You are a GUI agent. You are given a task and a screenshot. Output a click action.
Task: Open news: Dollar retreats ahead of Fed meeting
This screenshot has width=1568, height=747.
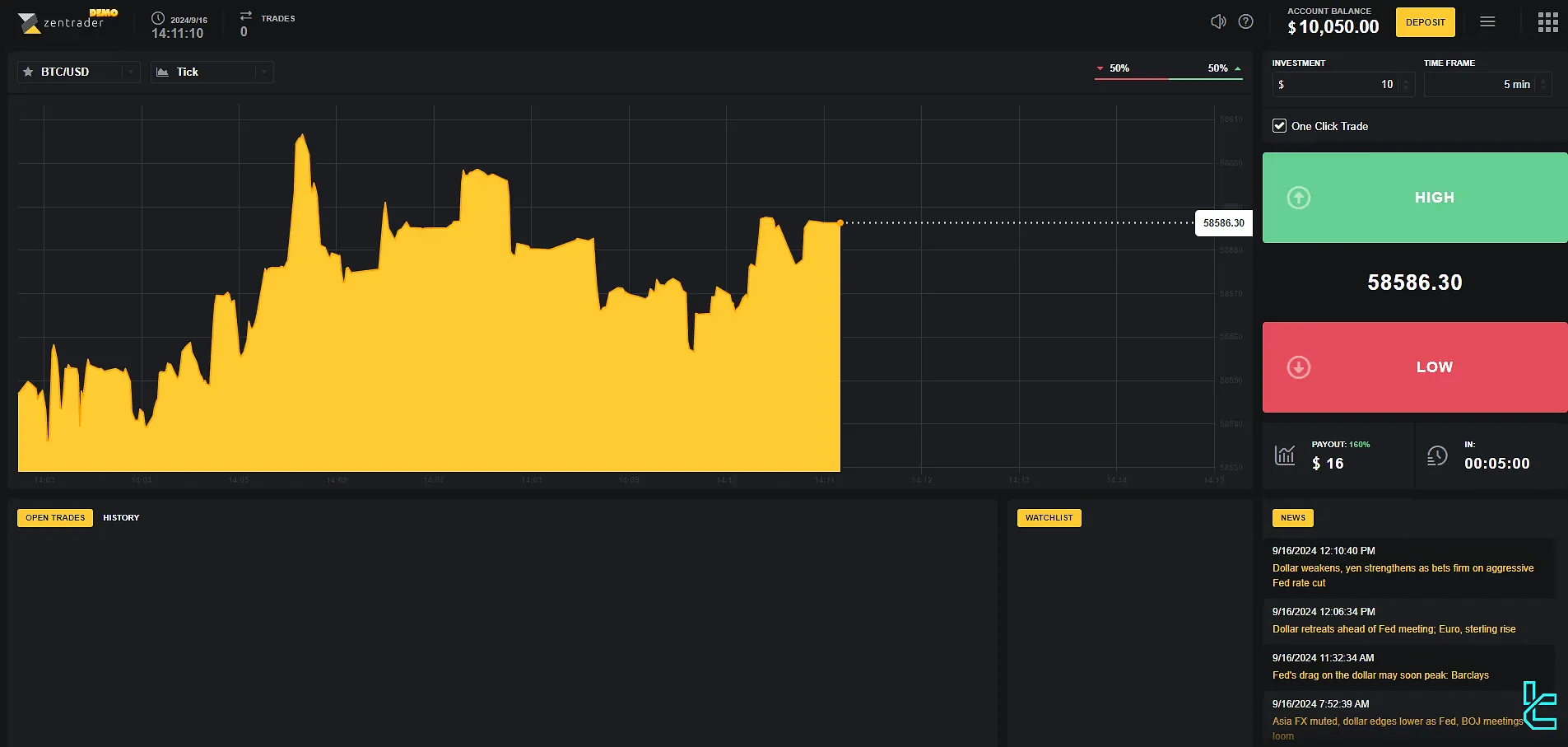click(1394, 629)
